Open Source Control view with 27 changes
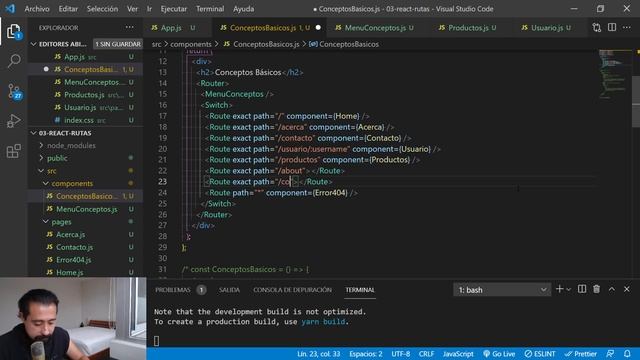The width and height of the screenshot is (640, 360). [14, 91]
